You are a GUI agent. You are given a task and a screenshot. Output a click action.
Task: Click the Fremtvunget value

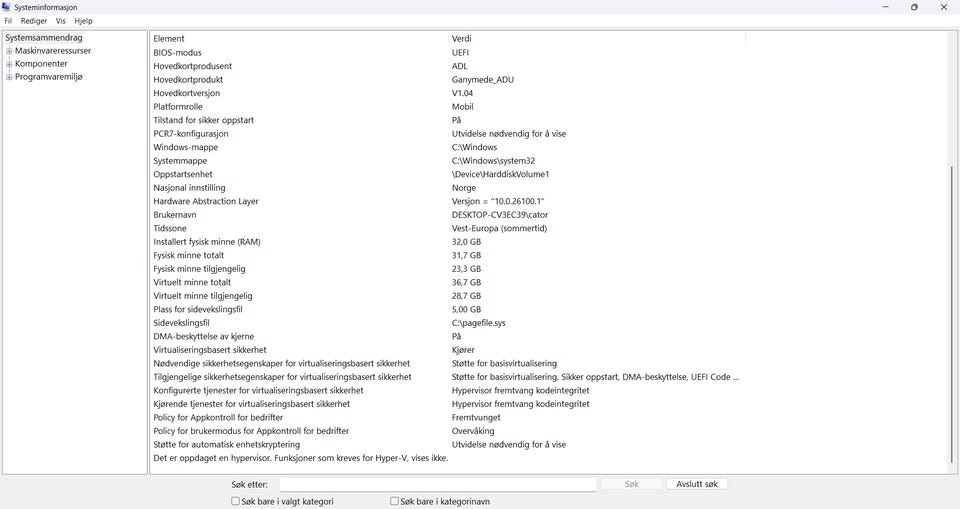(x=476, y=417)
